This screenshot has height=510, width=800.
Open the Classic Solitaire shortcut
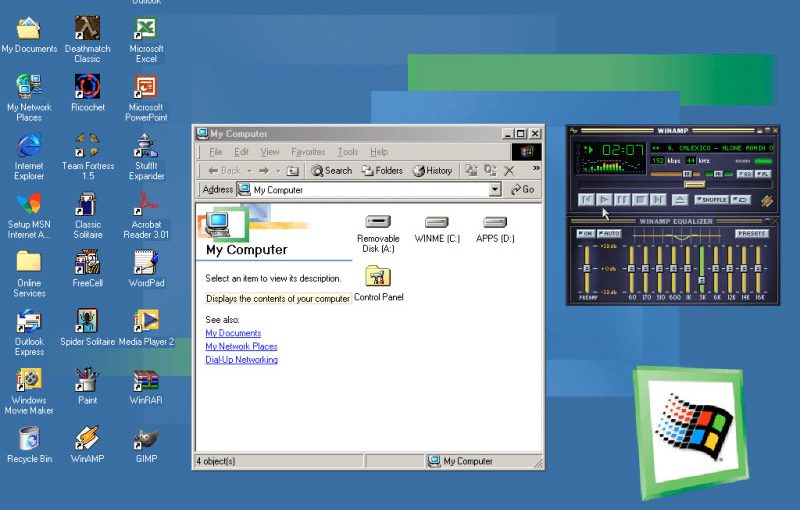point(88,215)
